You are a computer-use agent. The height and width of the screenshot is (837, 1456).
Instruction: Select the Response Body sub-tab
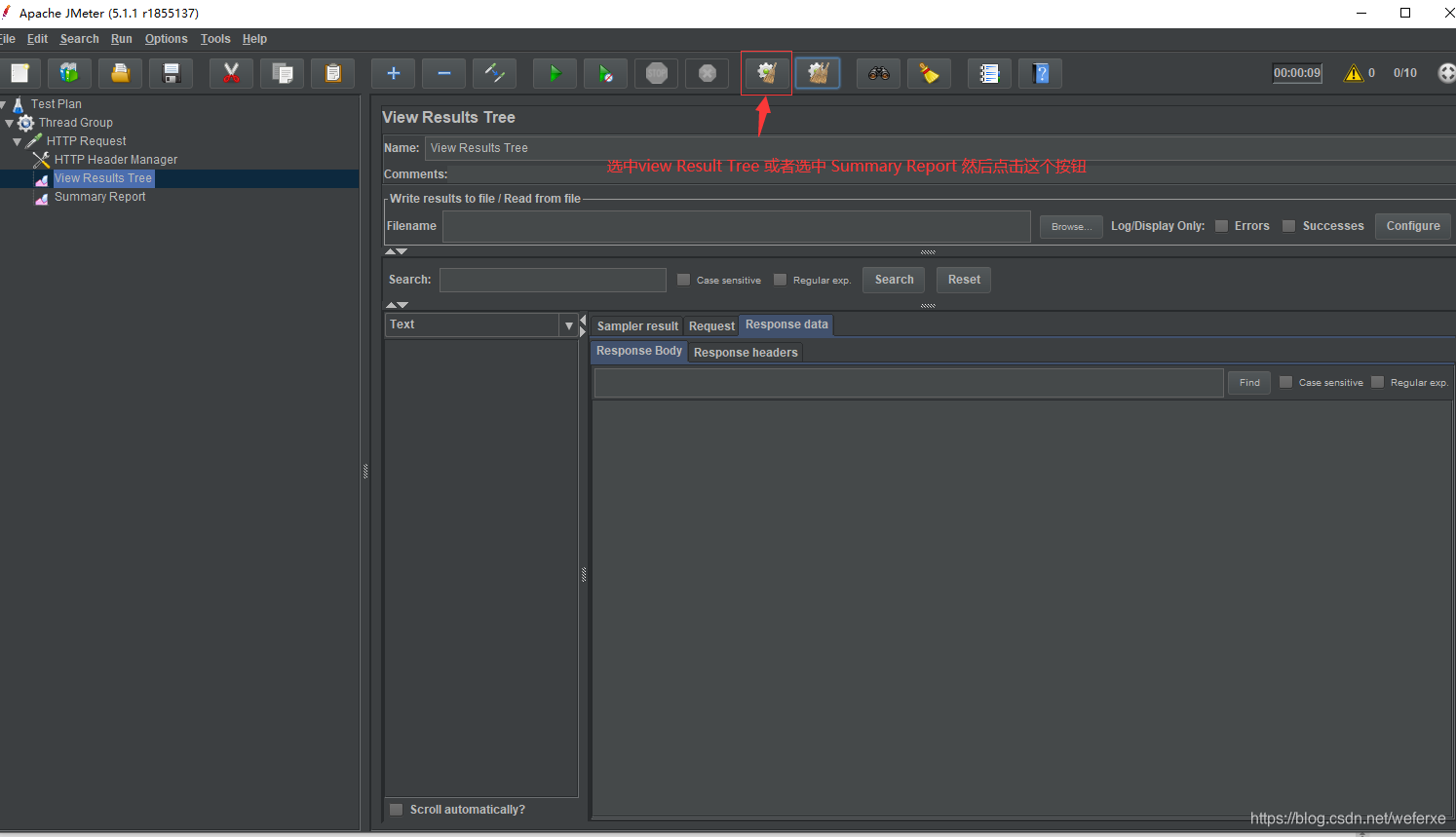pyautogui.click(x=639, y=351)
